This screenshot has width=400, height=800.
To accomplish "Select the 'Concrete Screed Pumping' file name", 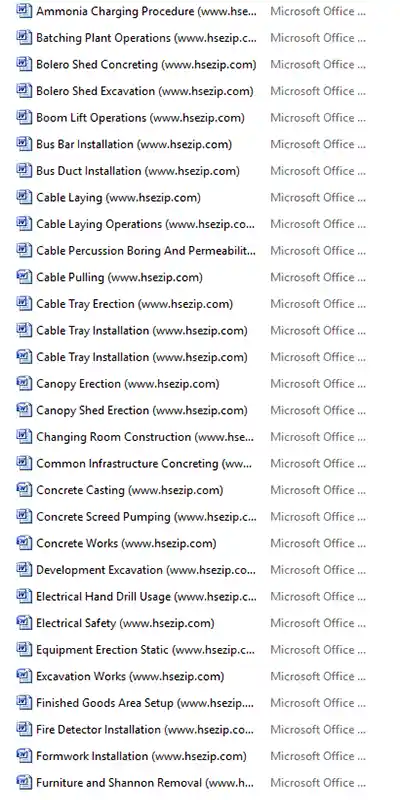I will point(146,516).
